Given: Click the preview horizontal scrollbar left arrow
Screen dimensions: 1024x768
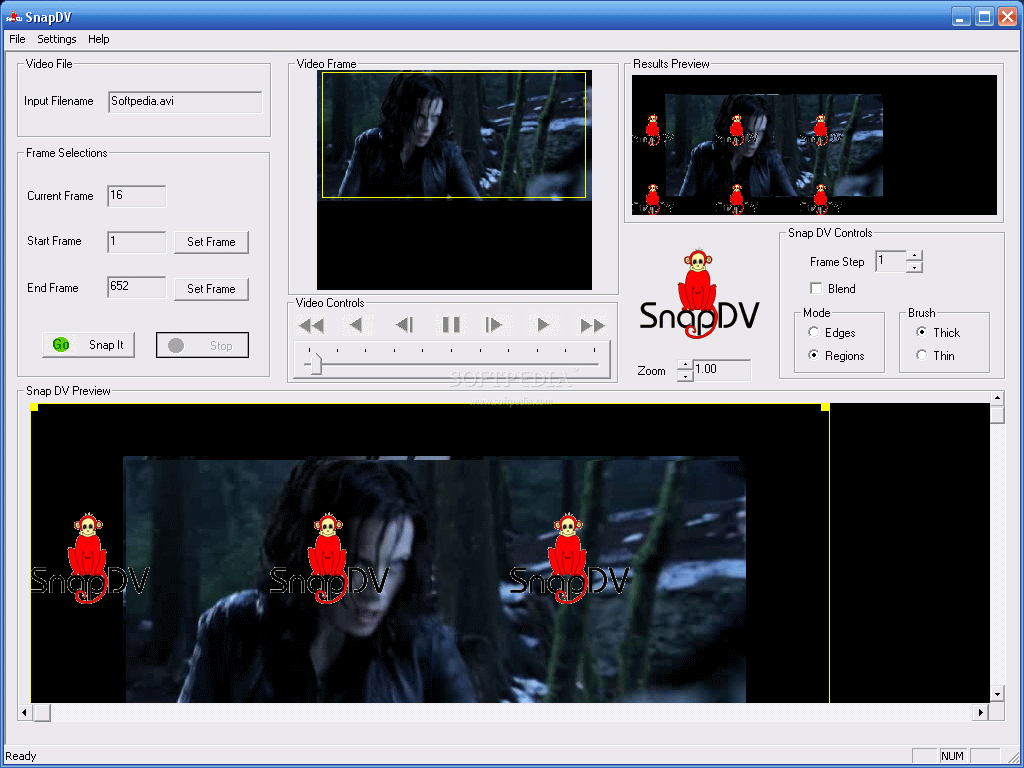Looking at the screenshot, I should [24, 712].
